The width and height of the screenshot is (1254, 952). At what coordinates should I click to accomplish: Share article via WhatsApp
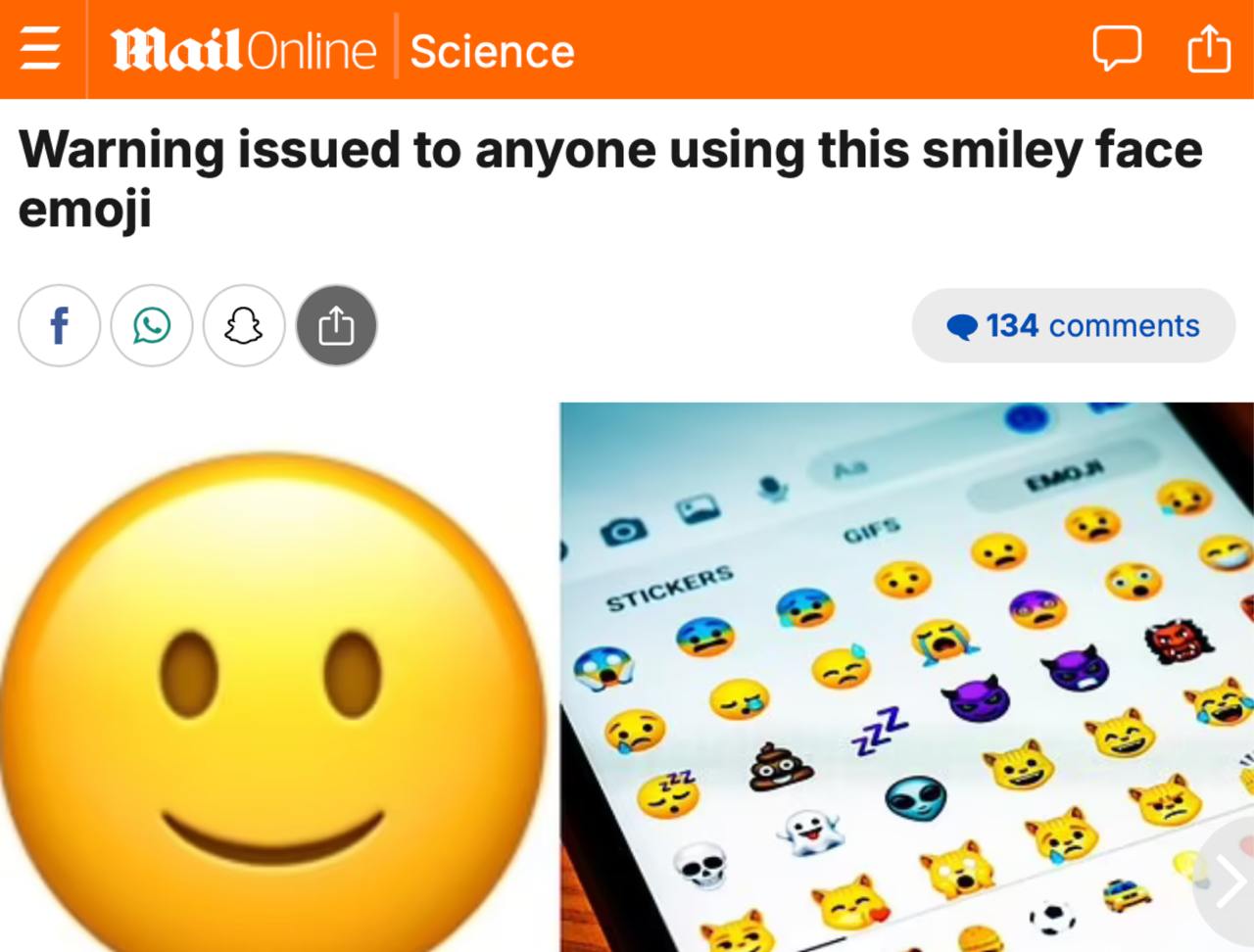152,325
